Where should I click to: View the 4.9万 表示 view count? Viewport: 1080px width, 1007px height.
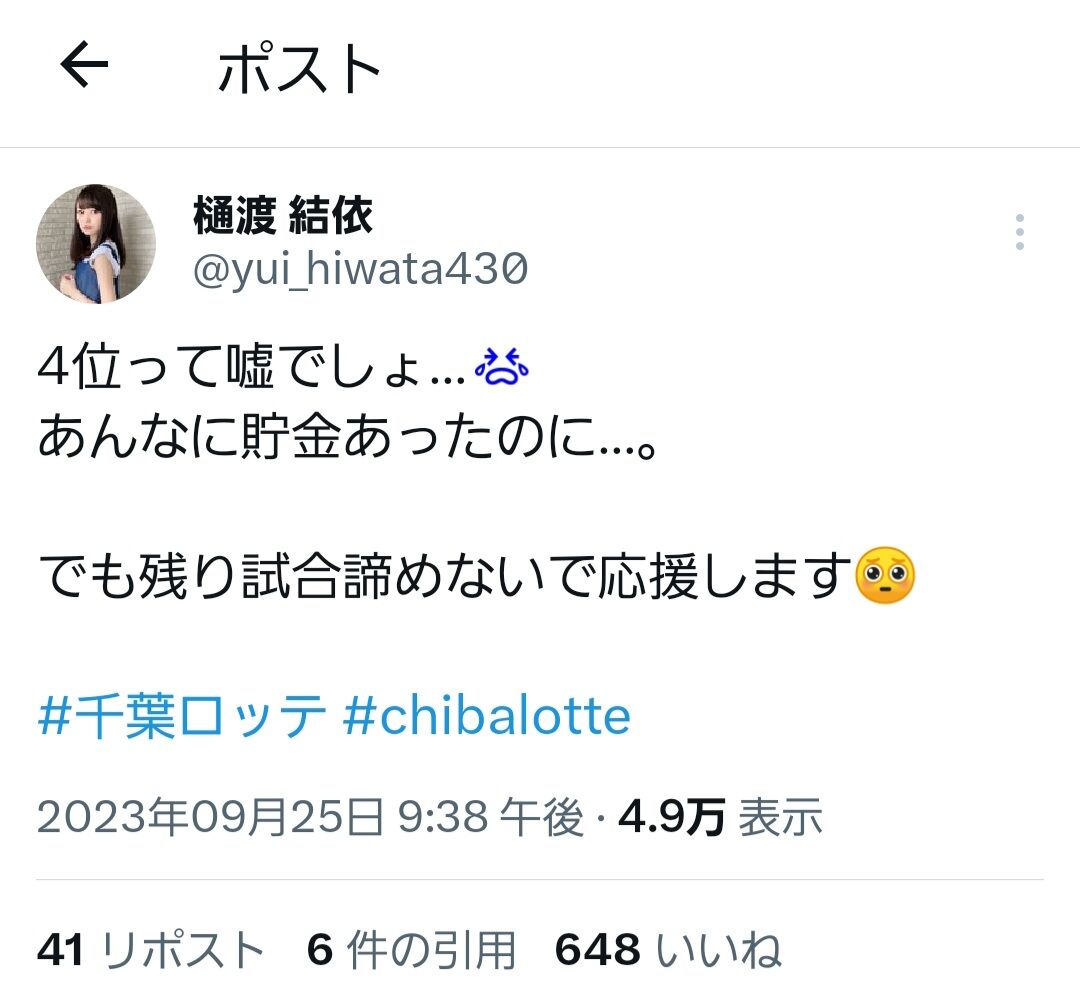click(720, 817)
